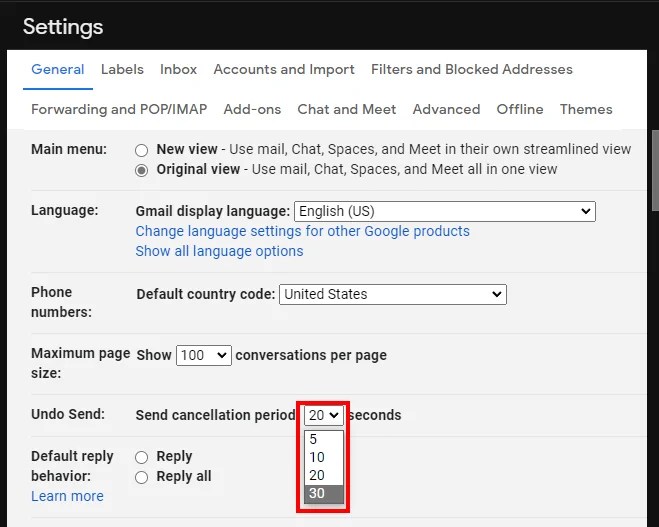Switch to the Inbox tab
This screenshot has height=527, width=659.
(178, 69)
